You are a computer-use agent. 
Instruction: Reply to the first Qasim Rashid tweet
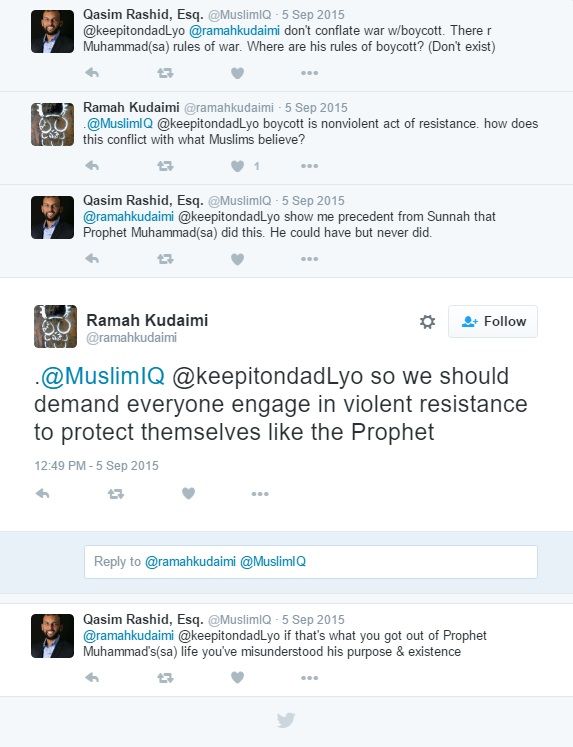point(91,73)
